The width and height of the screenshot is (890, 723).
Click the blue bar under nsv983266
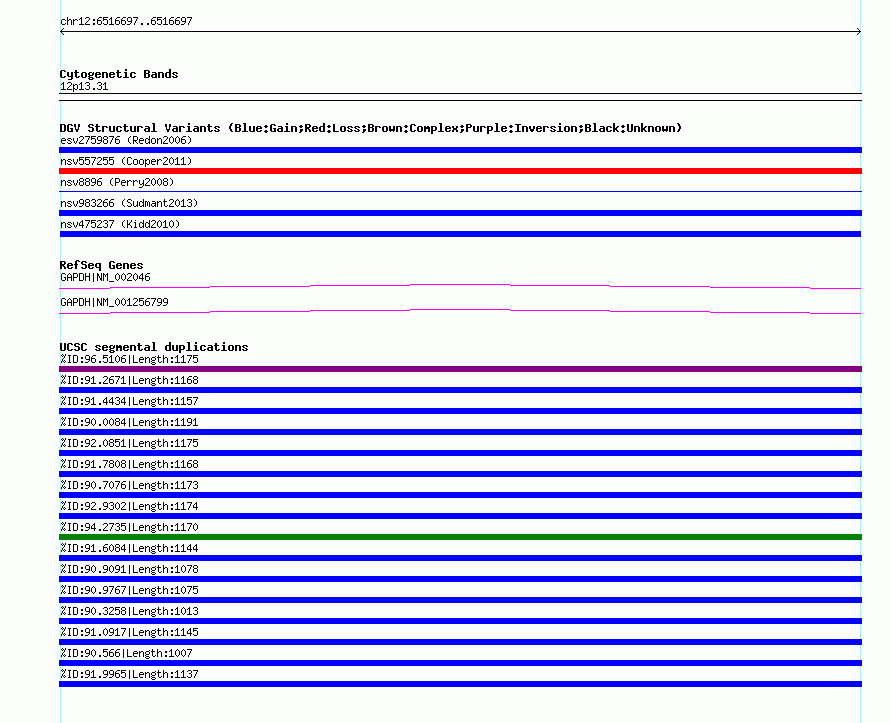tap(460, 213)
